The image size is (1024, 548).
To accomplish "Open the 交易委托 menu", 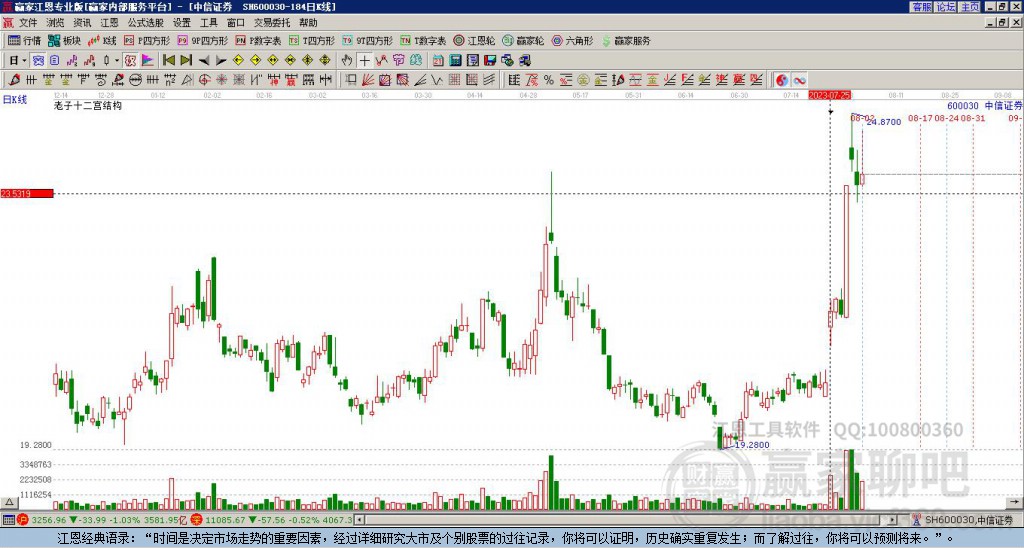I will click(x=272, y=23).
